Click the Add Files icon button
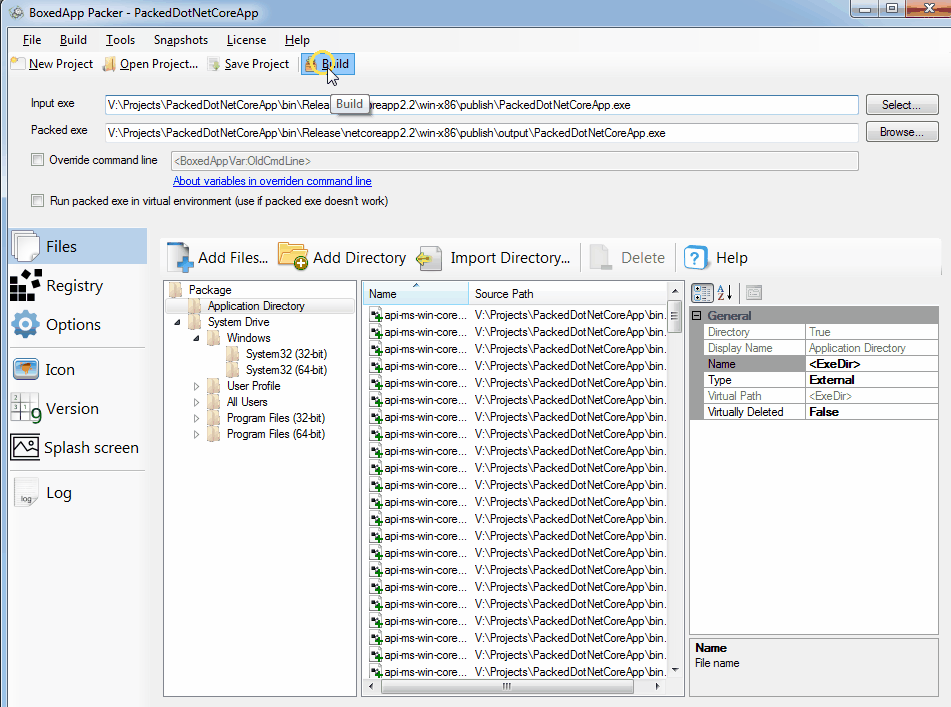 (x=180, y=257)
